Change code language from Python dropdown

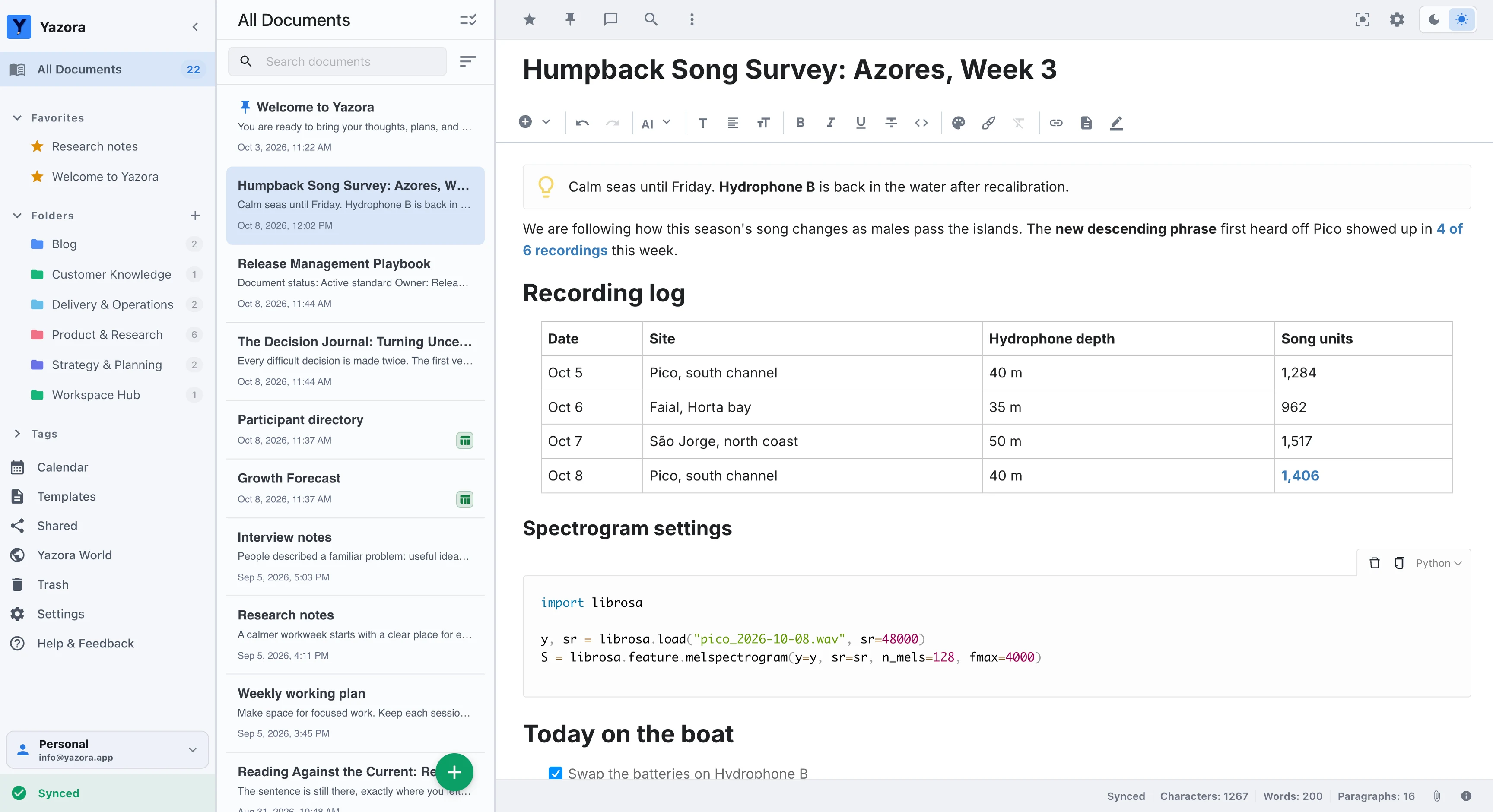tap(1439, 563)
